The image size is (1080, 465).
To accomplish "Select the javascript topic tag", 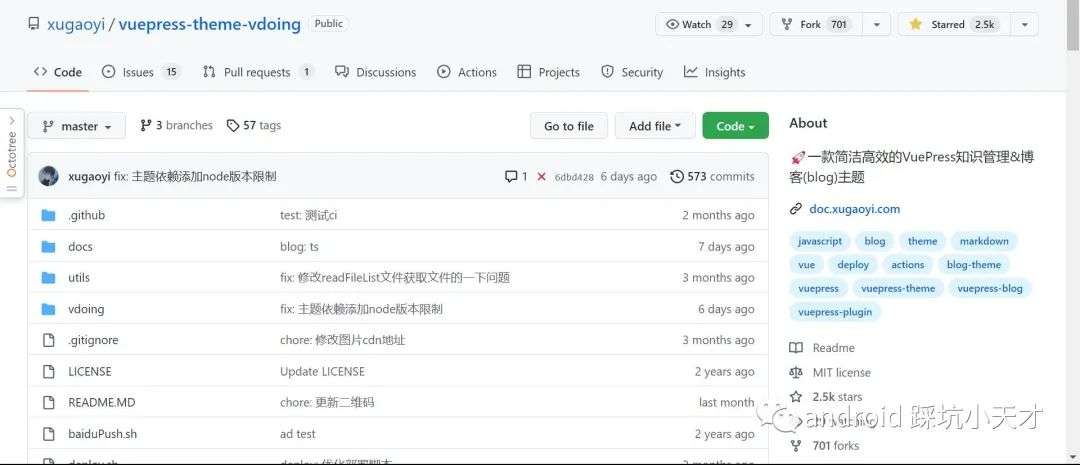I will point(820,241).
